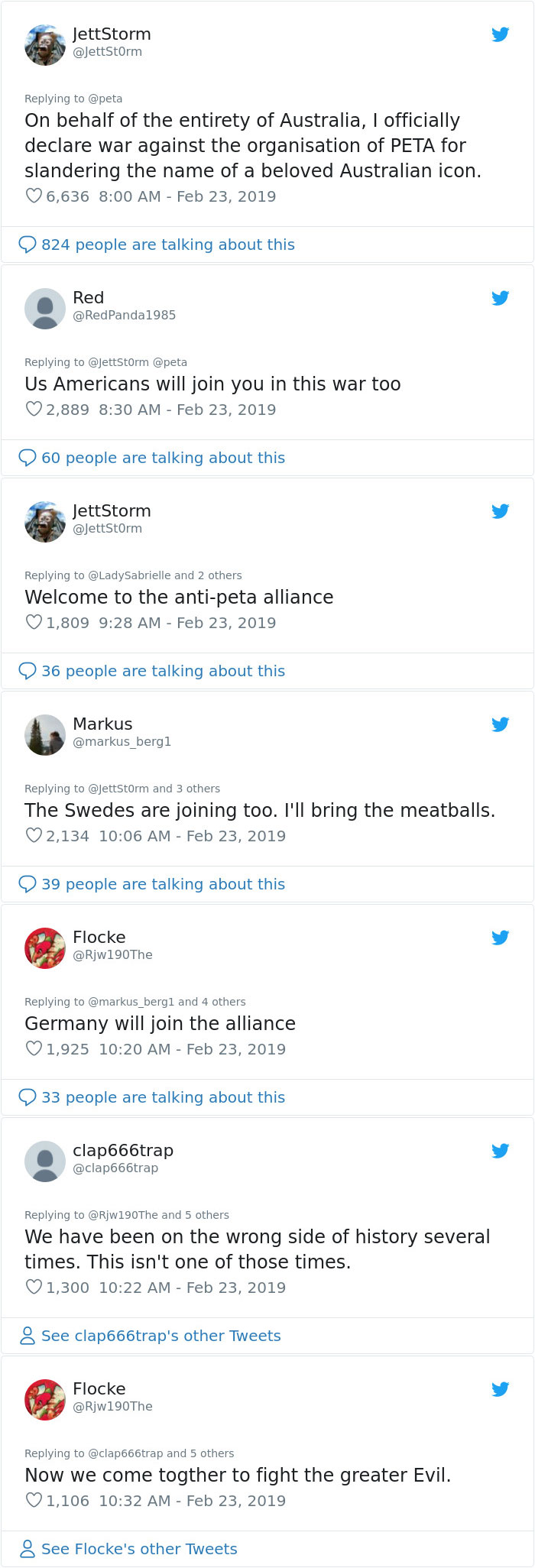Like the Americans will join tweet
535x1568 pixels.
click(x=34, y=410)
